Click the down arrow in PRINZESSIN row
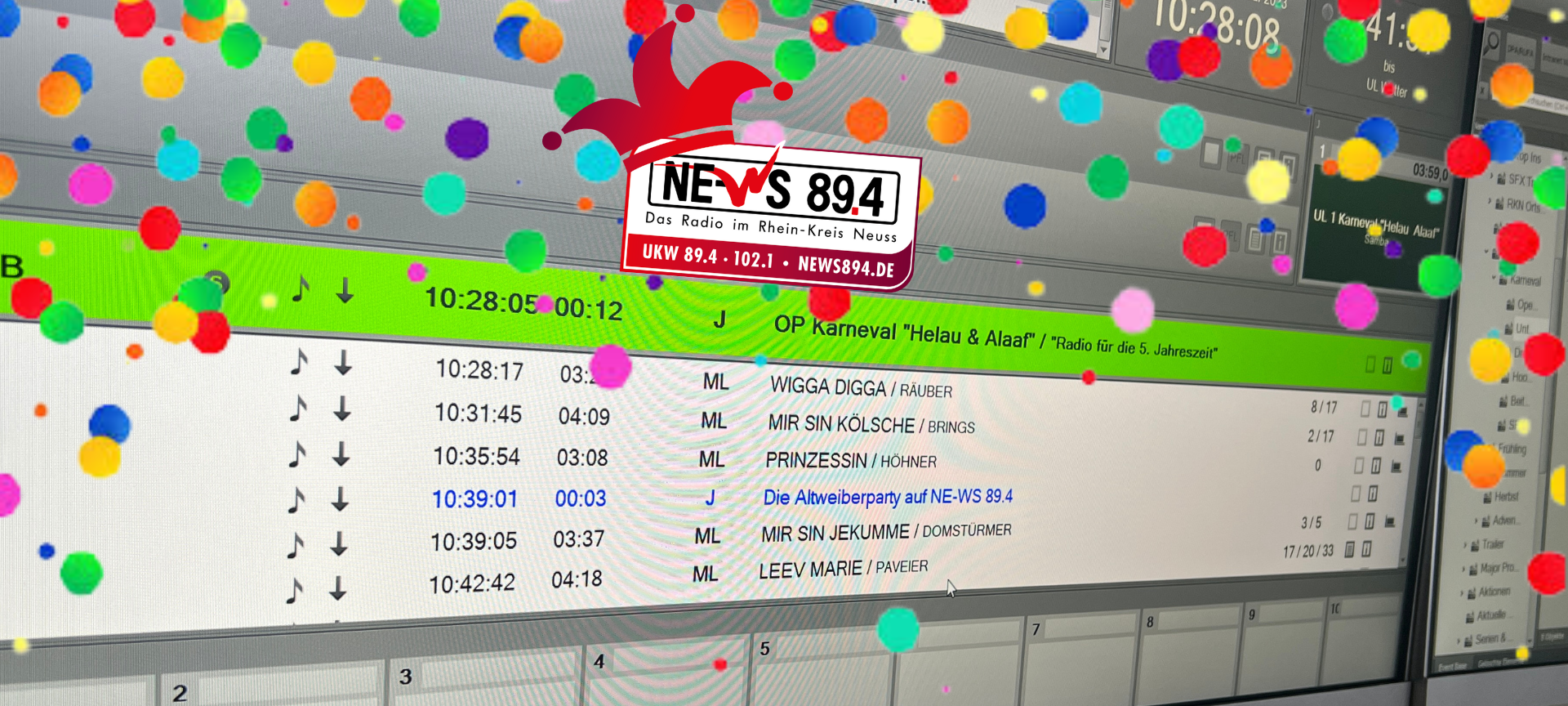The height and width of the screenshot is (706, 1568). pyautogui.click(x=341, y=454)
